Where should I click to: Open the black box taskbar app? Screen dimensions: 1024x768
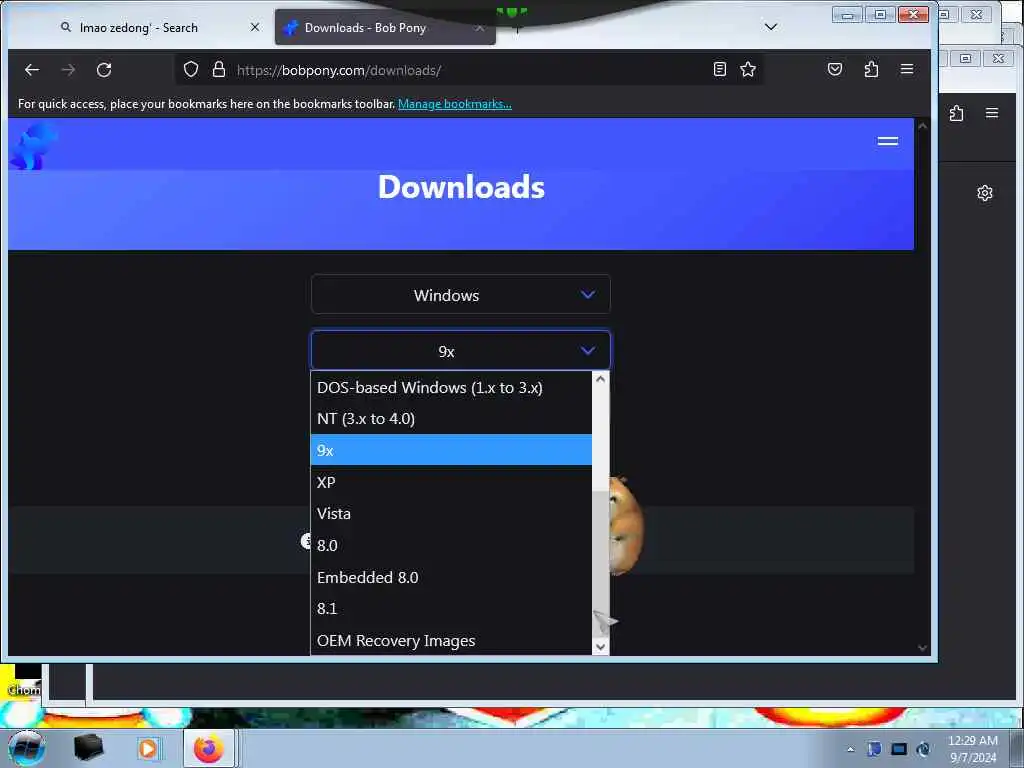click(88, 748)
